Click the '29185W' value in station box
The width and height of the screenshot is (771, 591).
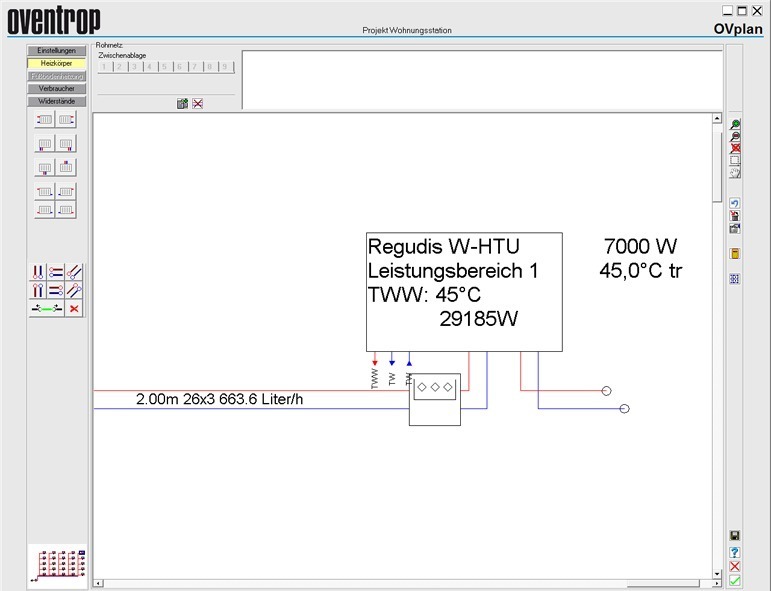(478, 319)
